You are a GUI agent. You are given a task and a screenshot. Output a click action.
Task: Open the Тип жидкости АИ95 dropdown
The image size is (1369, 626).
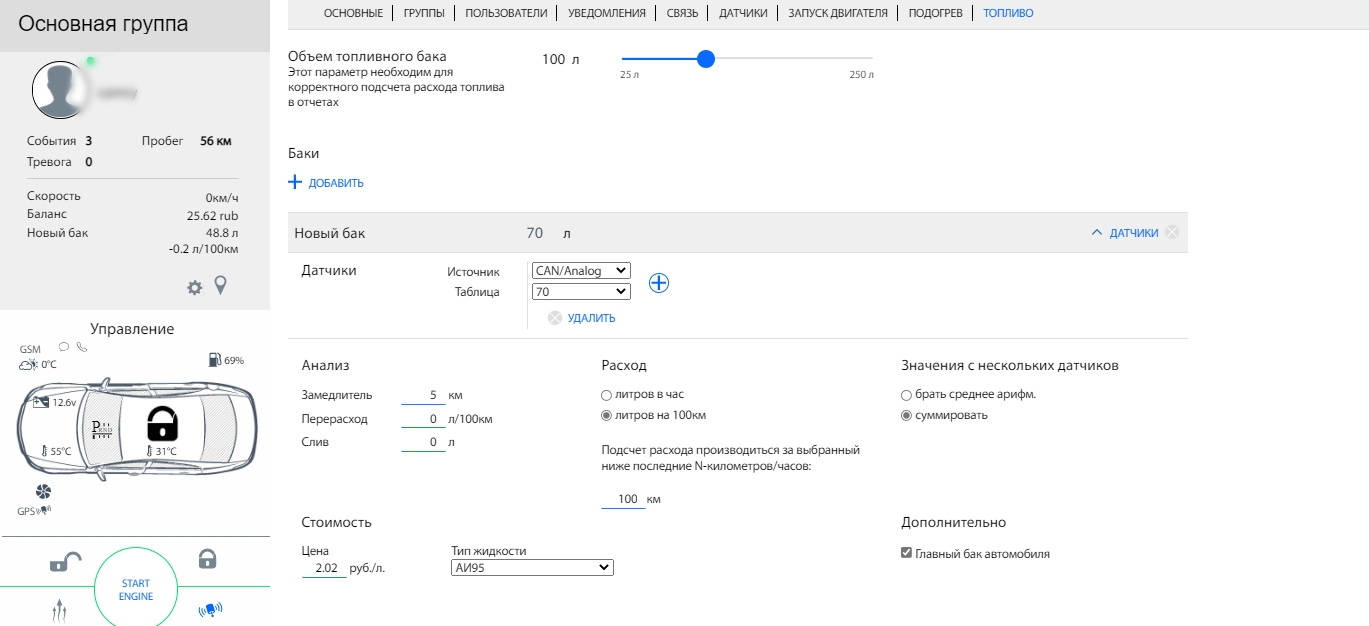[x=532, y=568]
